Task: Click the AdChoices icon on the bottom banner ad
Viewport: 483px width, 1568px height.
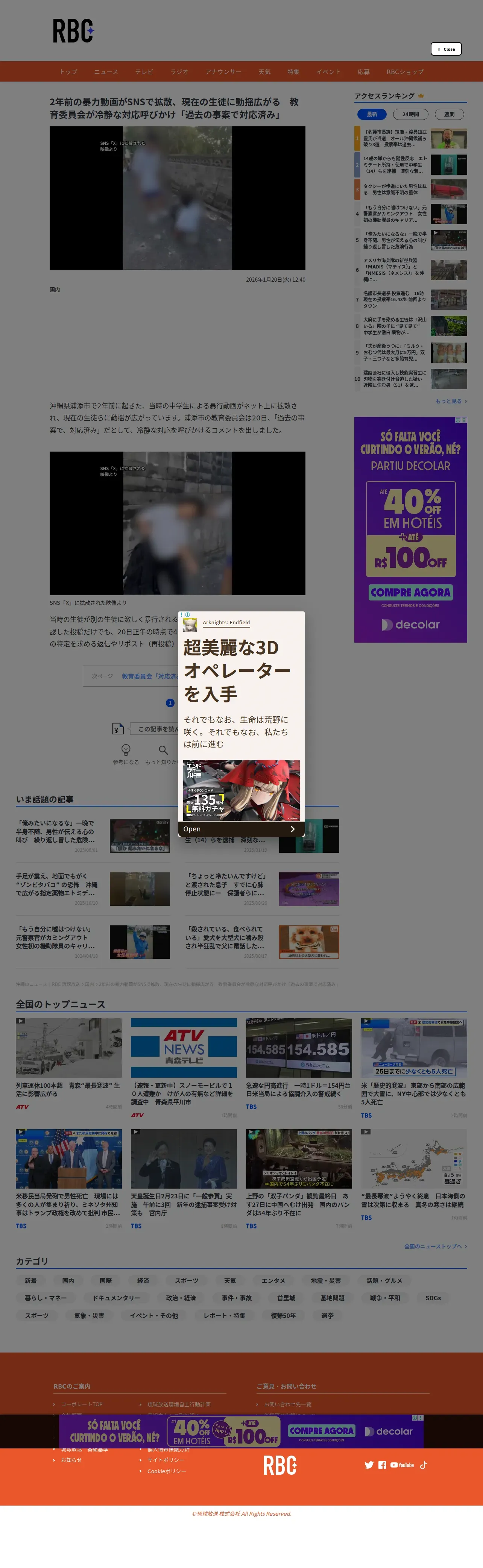Action: tap(415, 1418)
